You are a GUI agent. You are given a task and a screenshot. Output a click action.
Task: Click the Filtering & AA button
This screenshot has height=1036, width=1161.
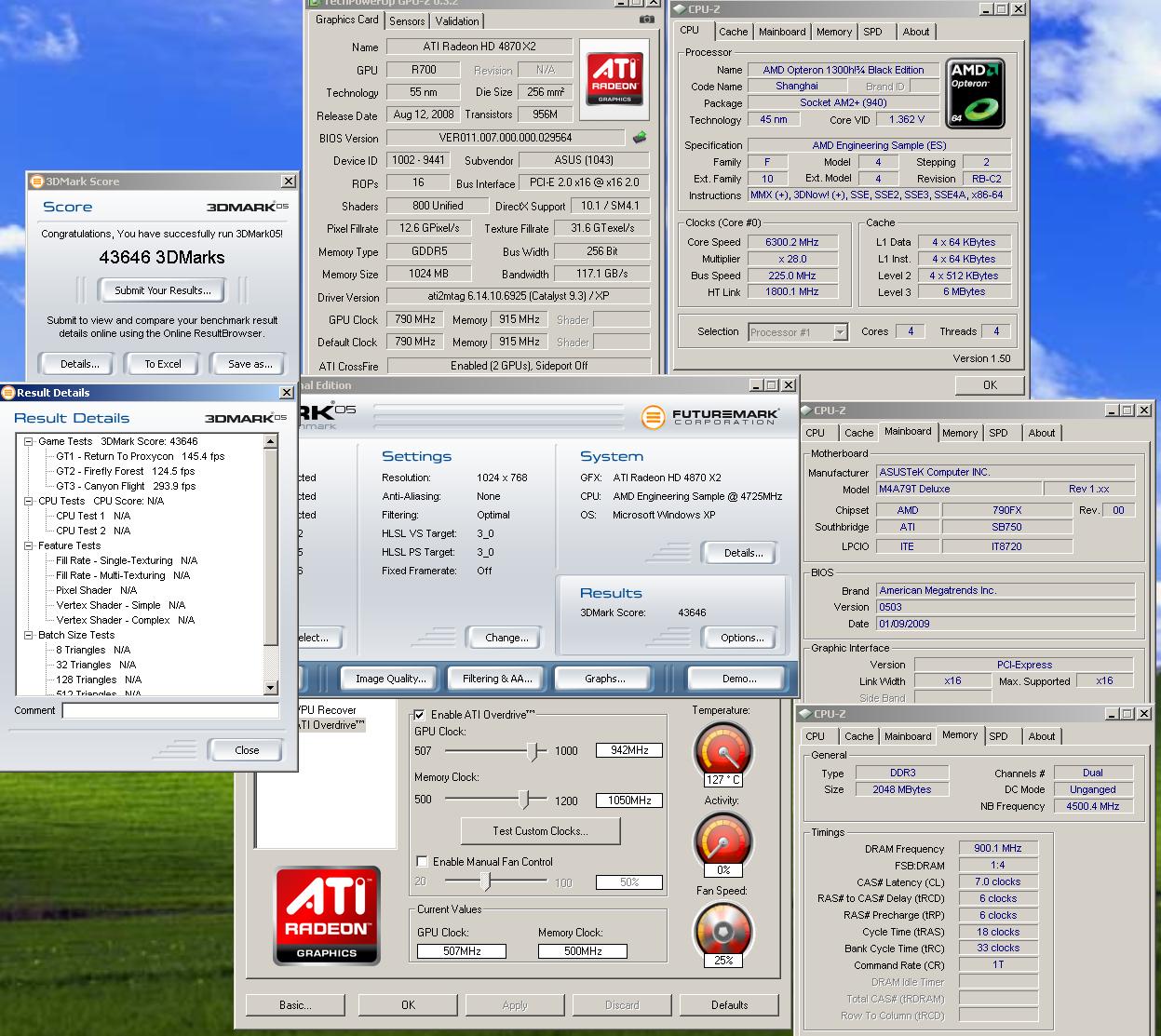pos(497,679)
